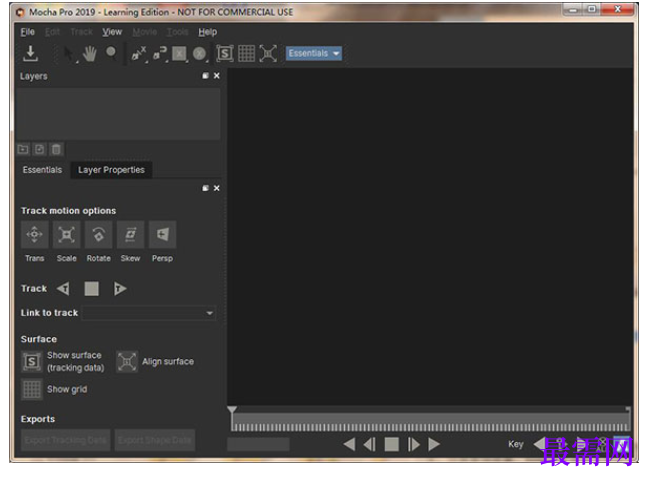Click the timeline out-point marker
652x483 pixels.
tap(628, 410)
